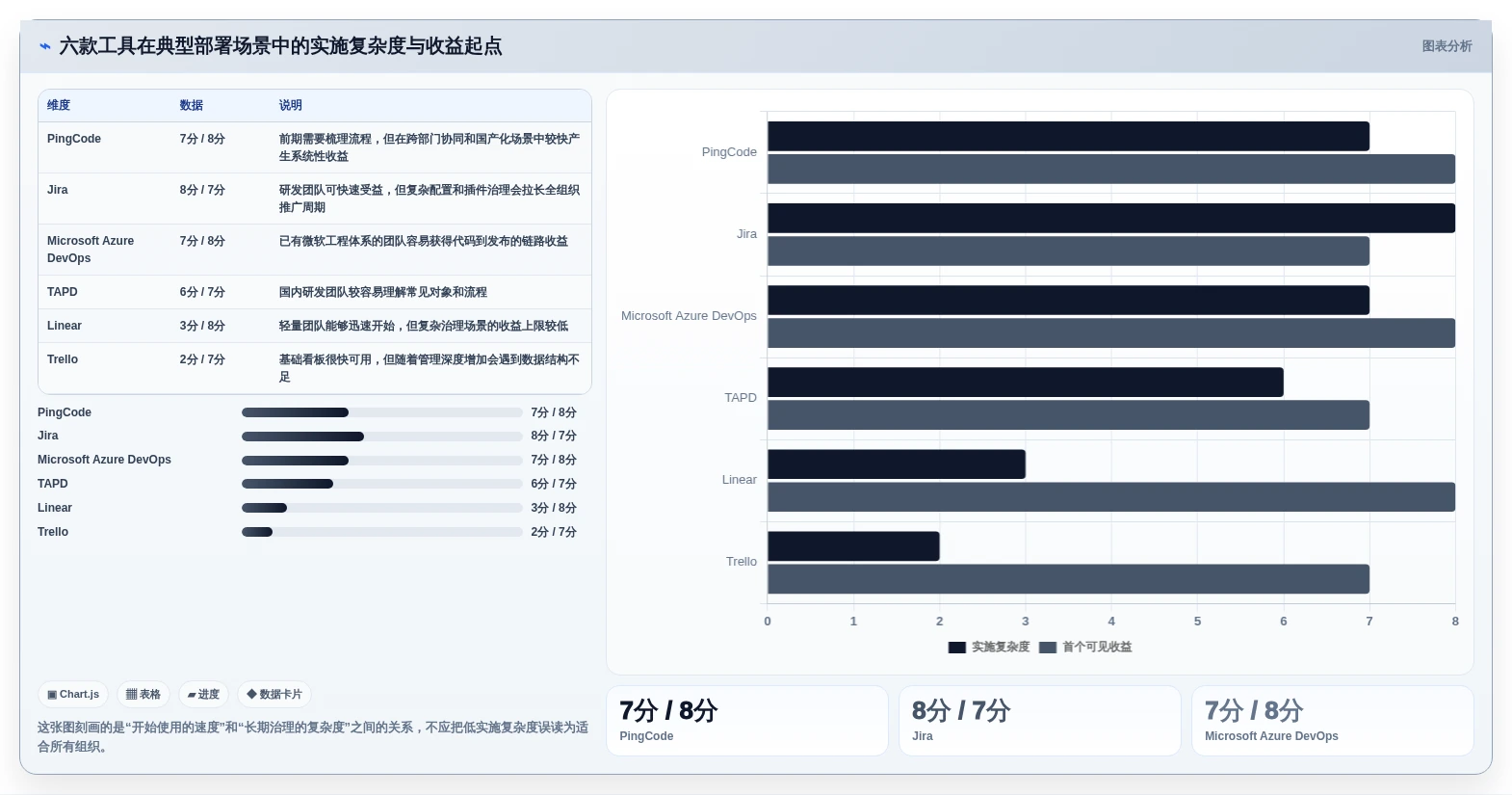Screen dimensions: 1512x795
Task: Click the 2分 / 7分 value in the Trello table row
Action: click(x=202, y=359)
